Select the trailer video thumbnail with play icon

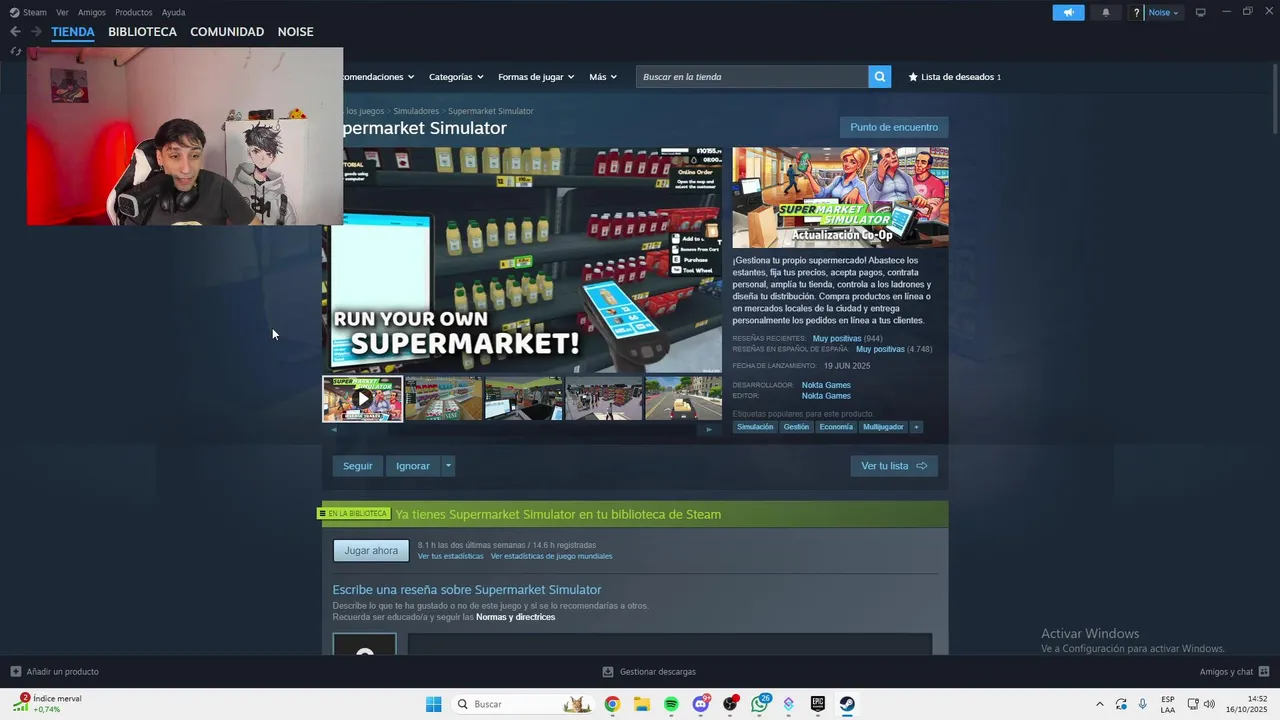[362, 399]
